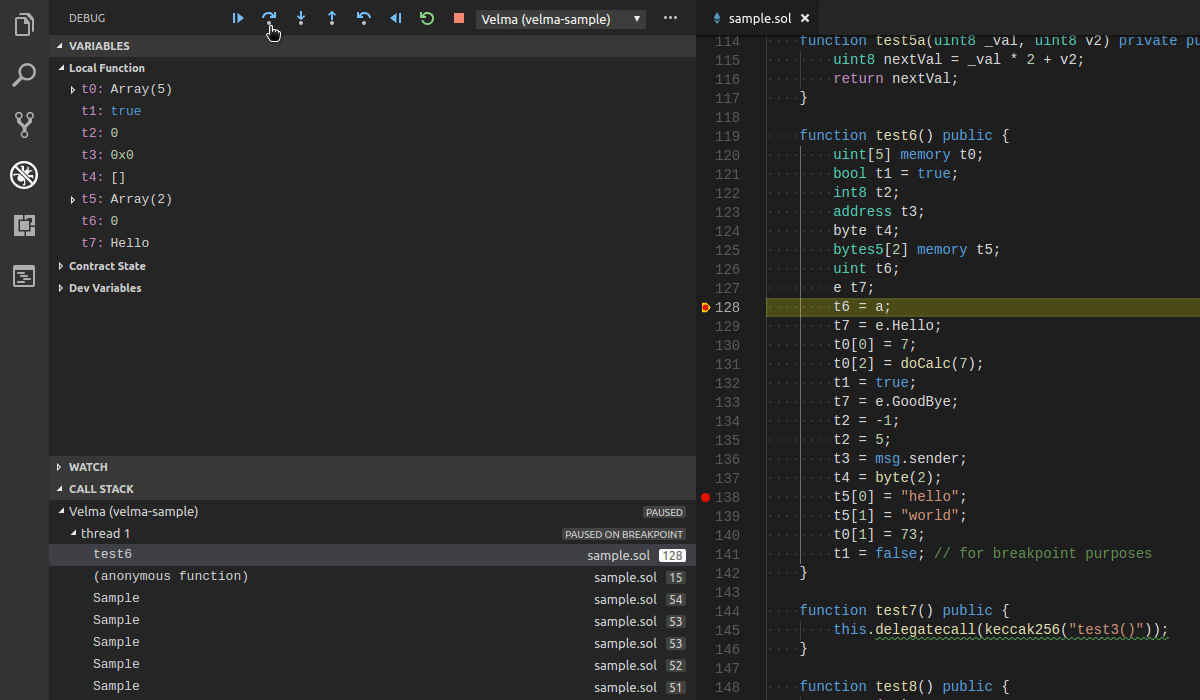This screenshot has width=1200, height=700.
Task: Collapse the VARIABLES section
Action: coord(372,46)
